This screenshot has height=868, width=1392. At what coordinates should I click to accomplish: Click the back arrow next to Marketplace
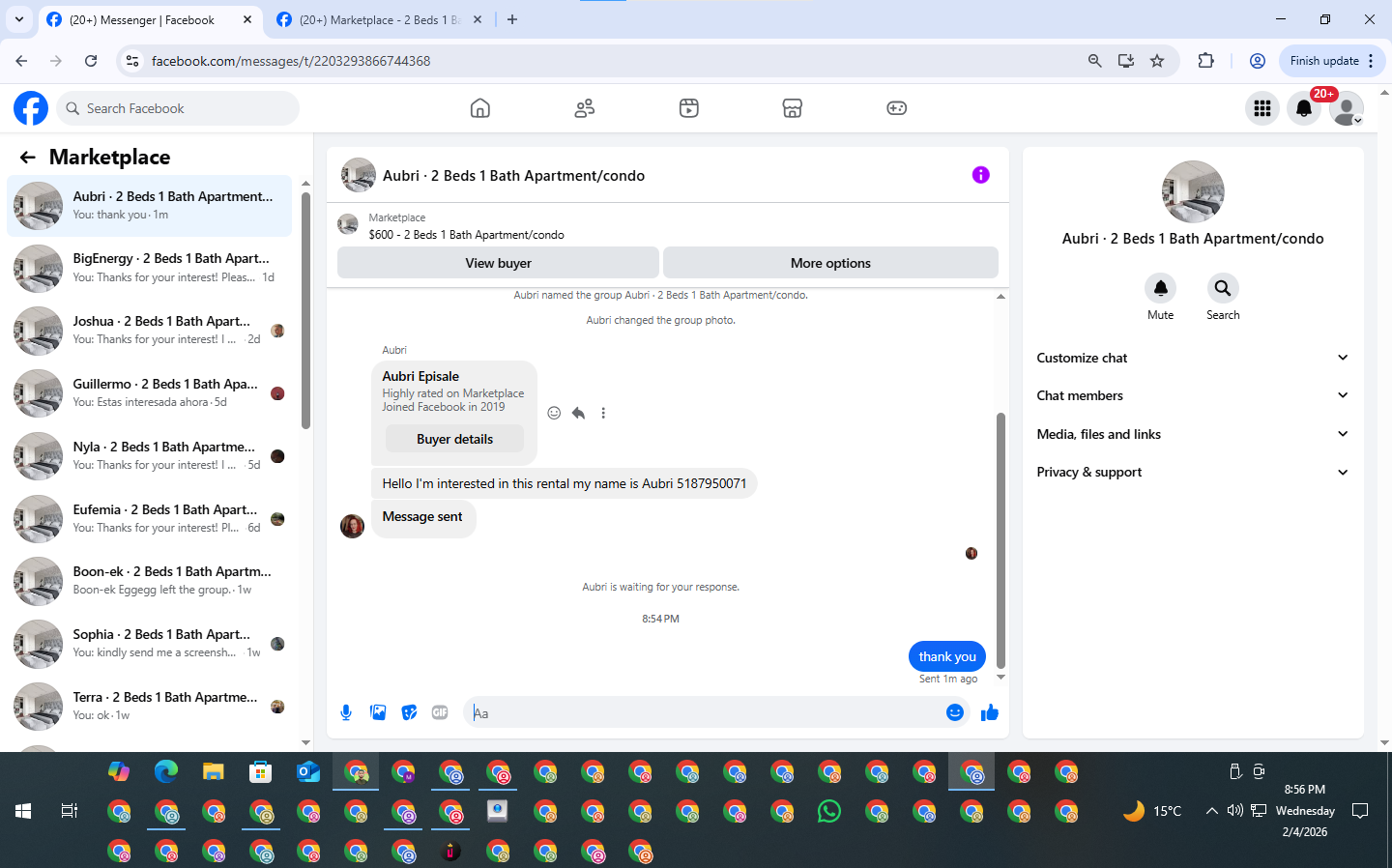pyautogui.click(x=28, y=157)
